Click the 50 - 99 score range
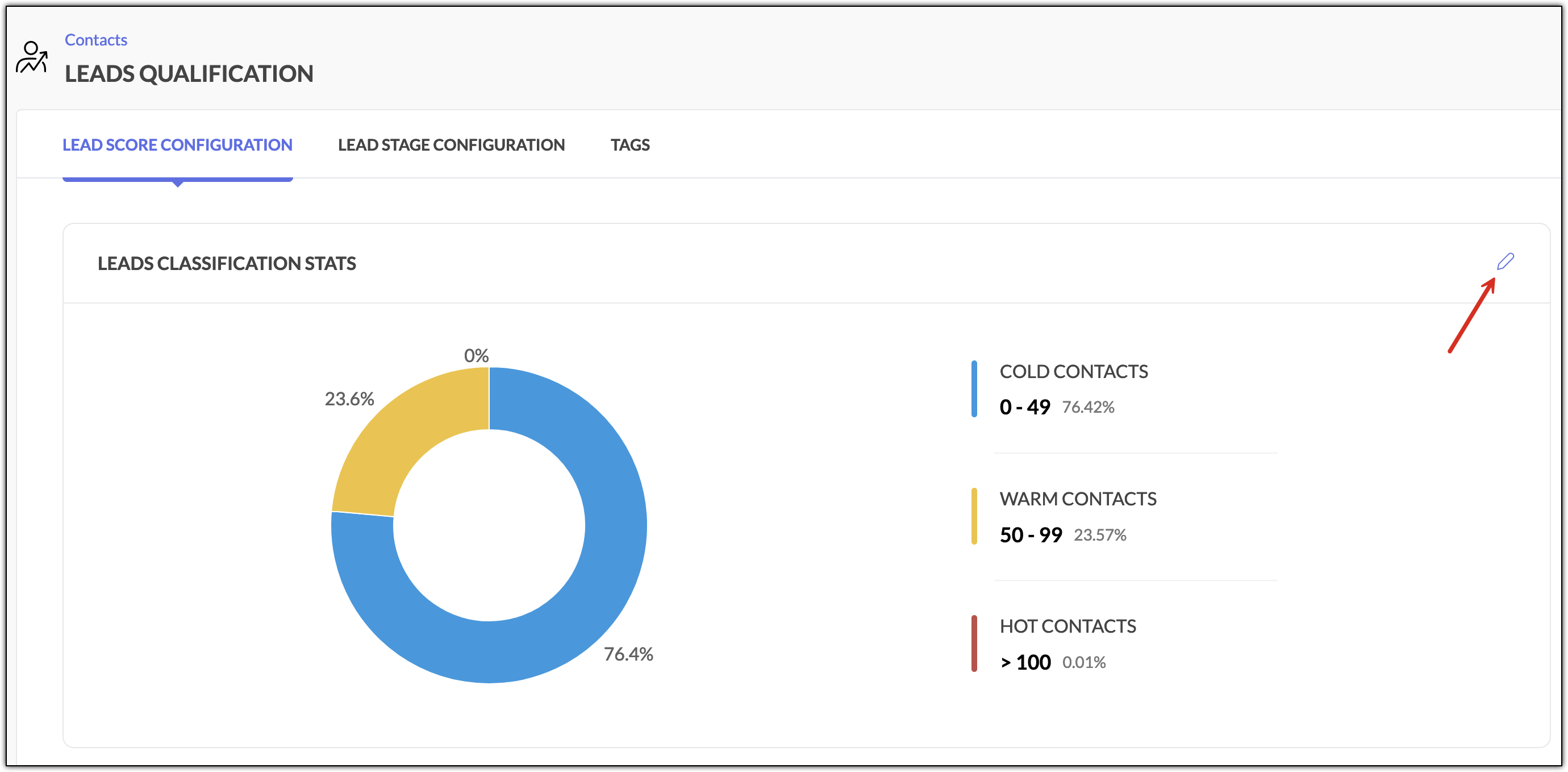1568x772 pixels. coord(1031,534)
